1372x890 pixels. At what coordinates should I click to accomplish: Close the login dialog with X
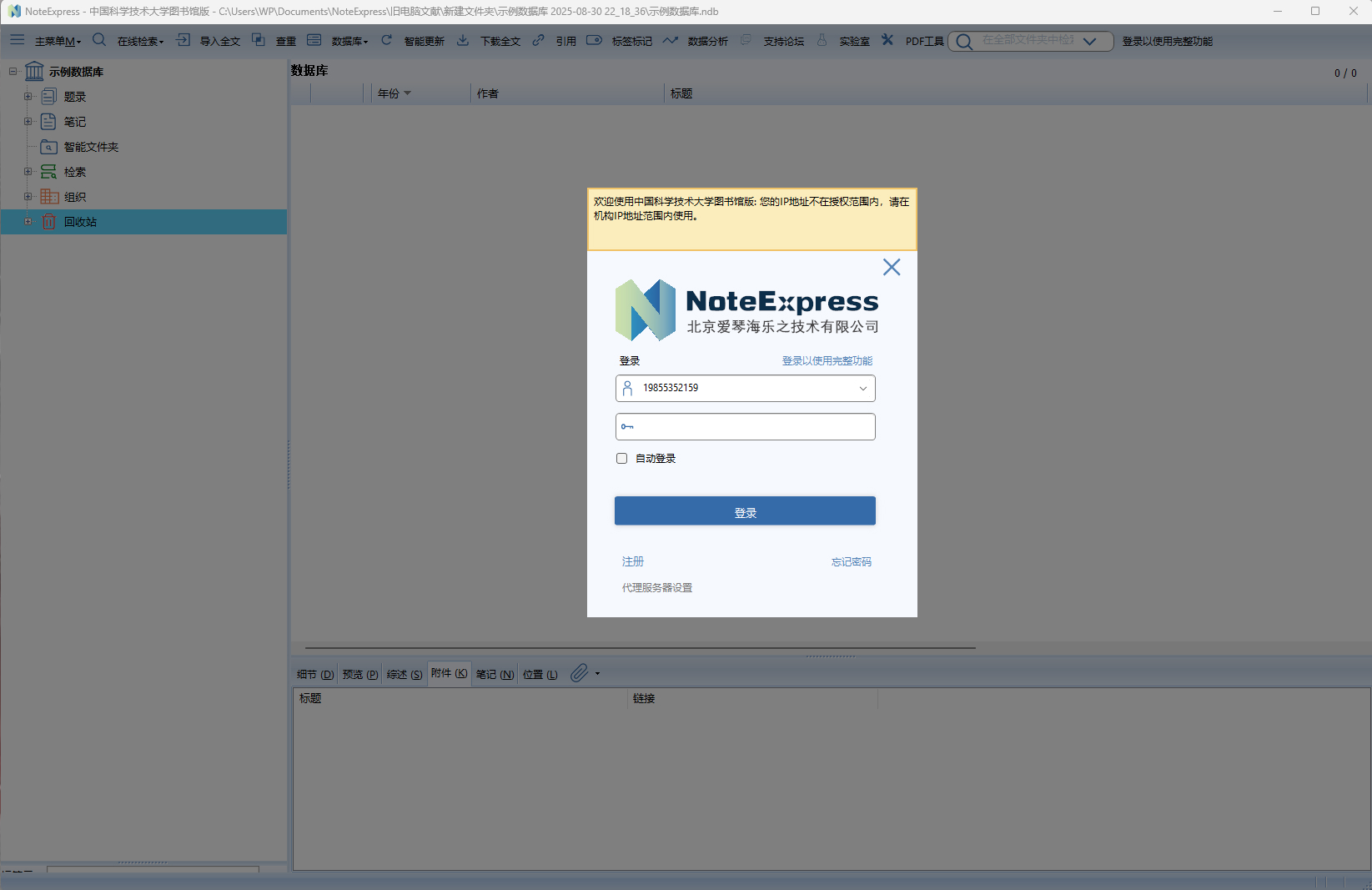coord(892,267)
